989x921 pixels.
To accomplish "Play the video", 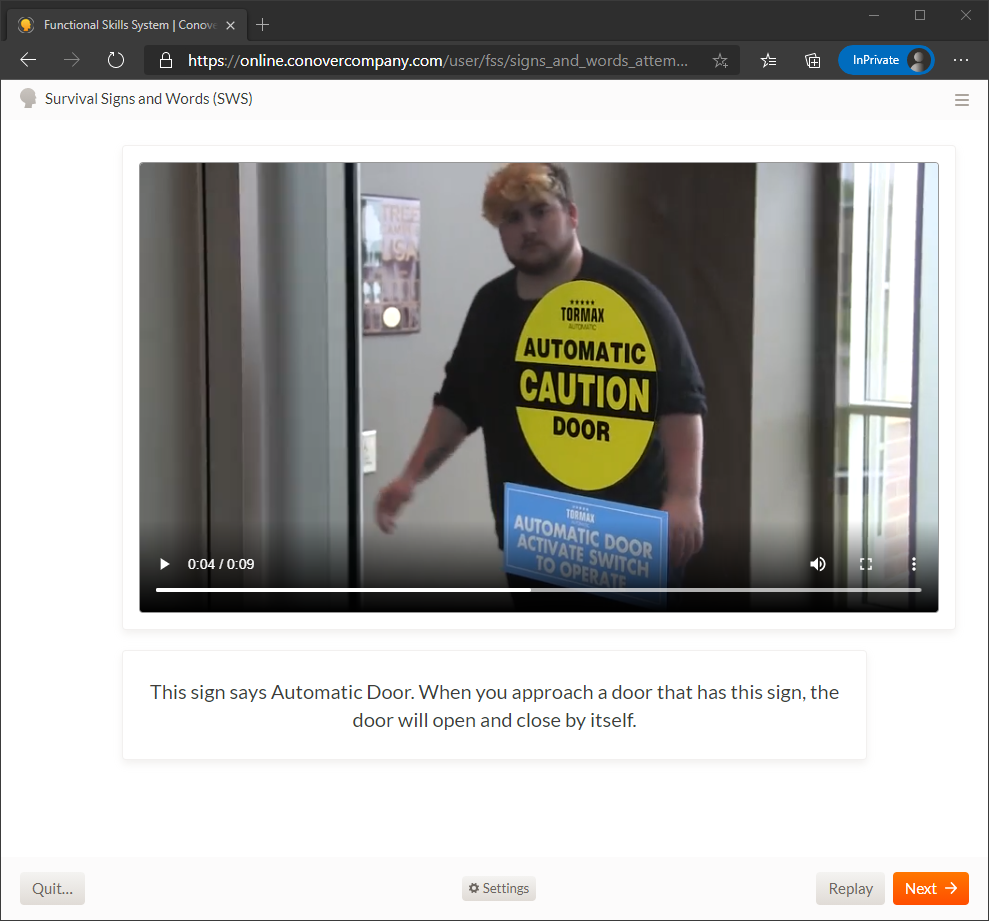I will tap(164, 564).
